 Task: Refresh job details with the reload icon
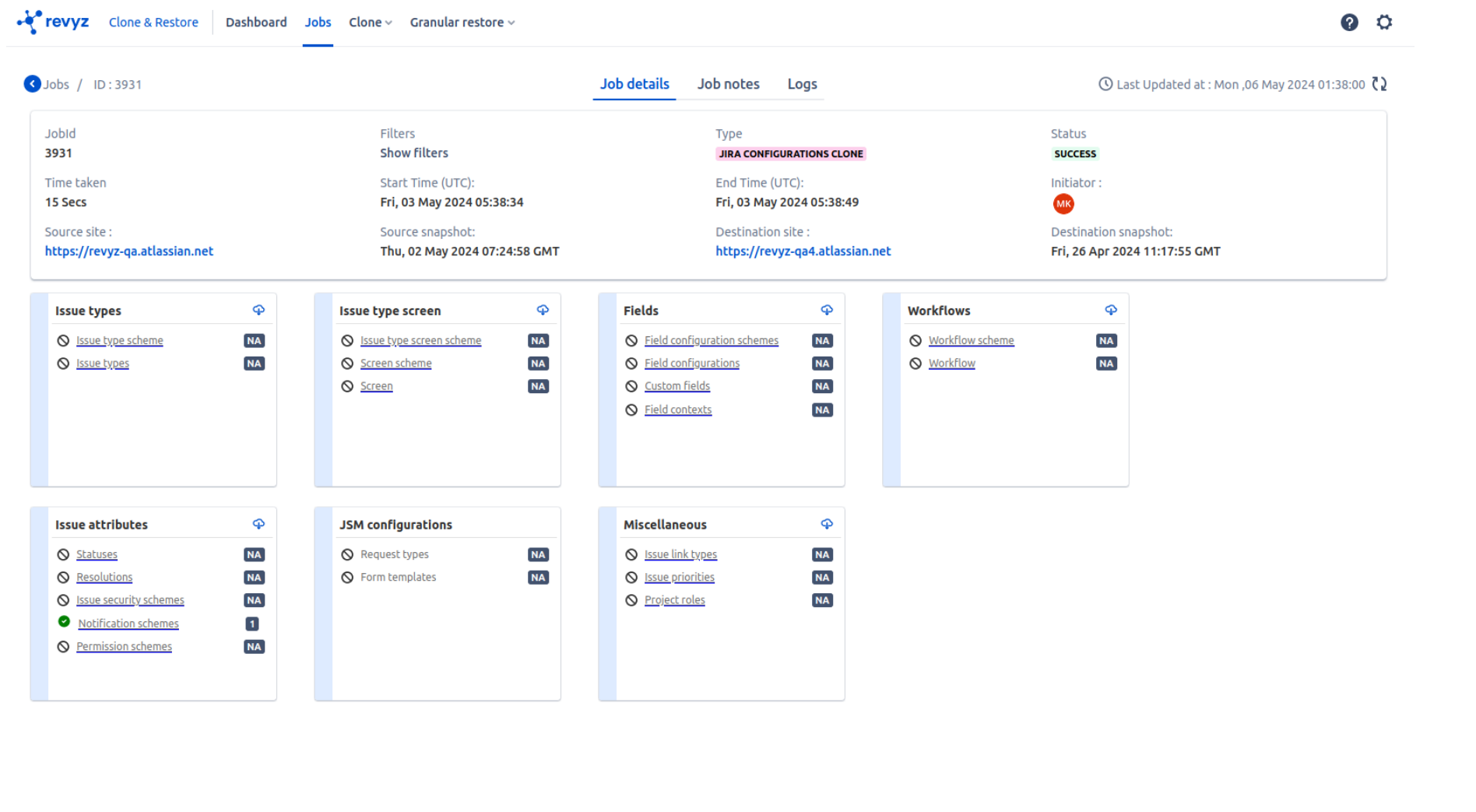click(1379, 84)
